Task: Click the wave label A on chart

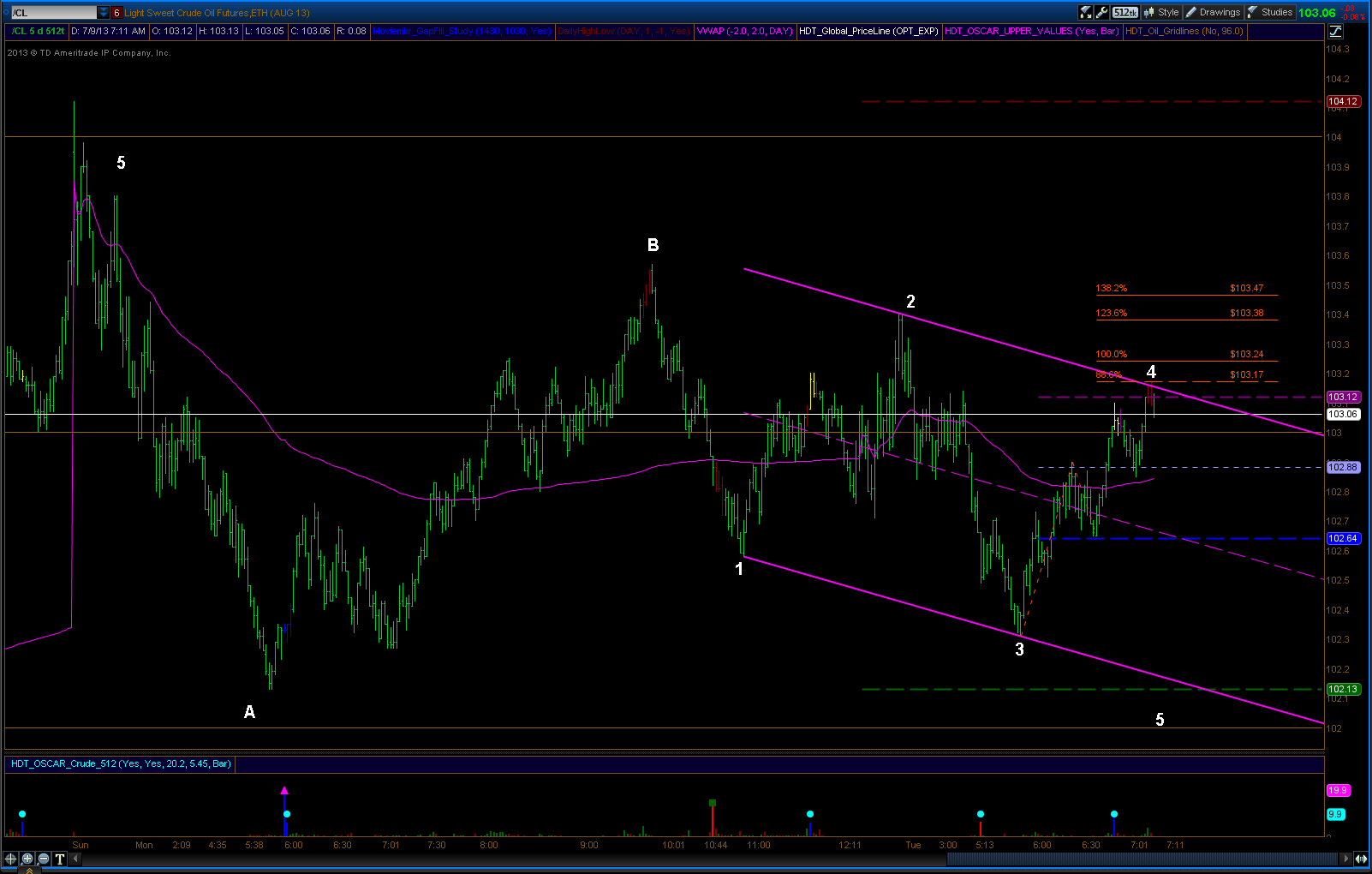Action: pos(249,711)
